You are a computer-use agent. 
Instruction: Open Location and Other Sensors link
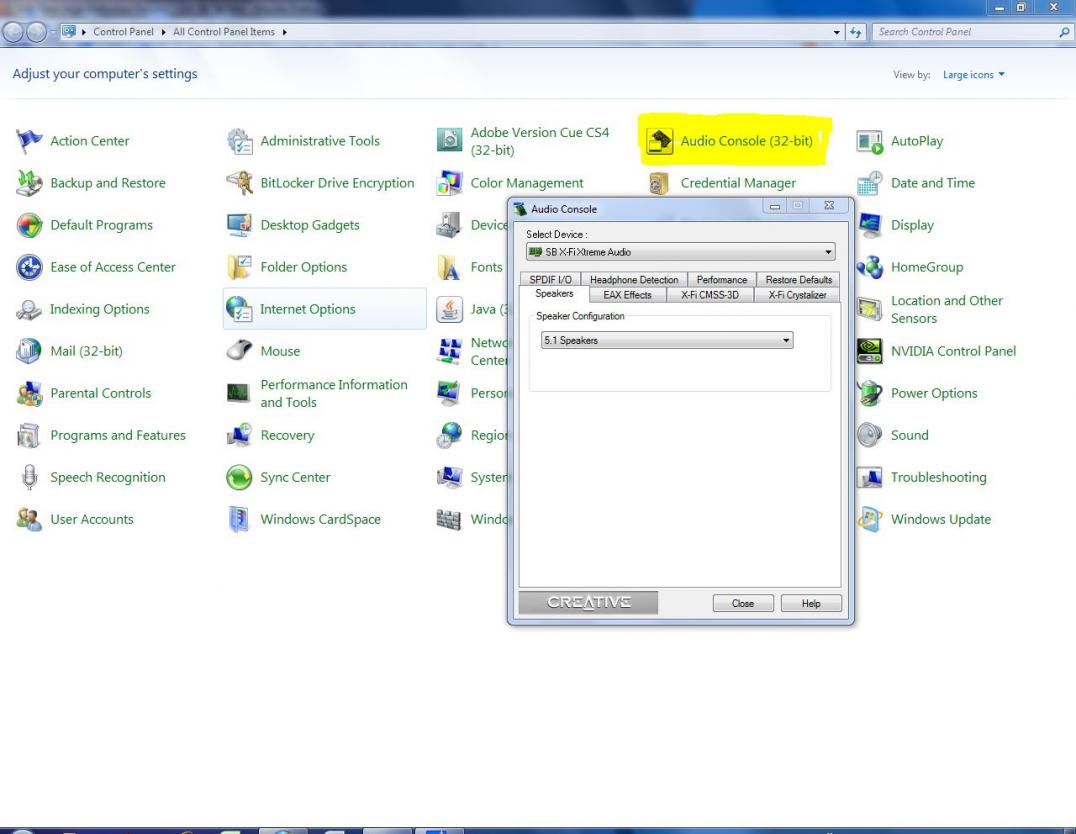[x=947, y=310]
